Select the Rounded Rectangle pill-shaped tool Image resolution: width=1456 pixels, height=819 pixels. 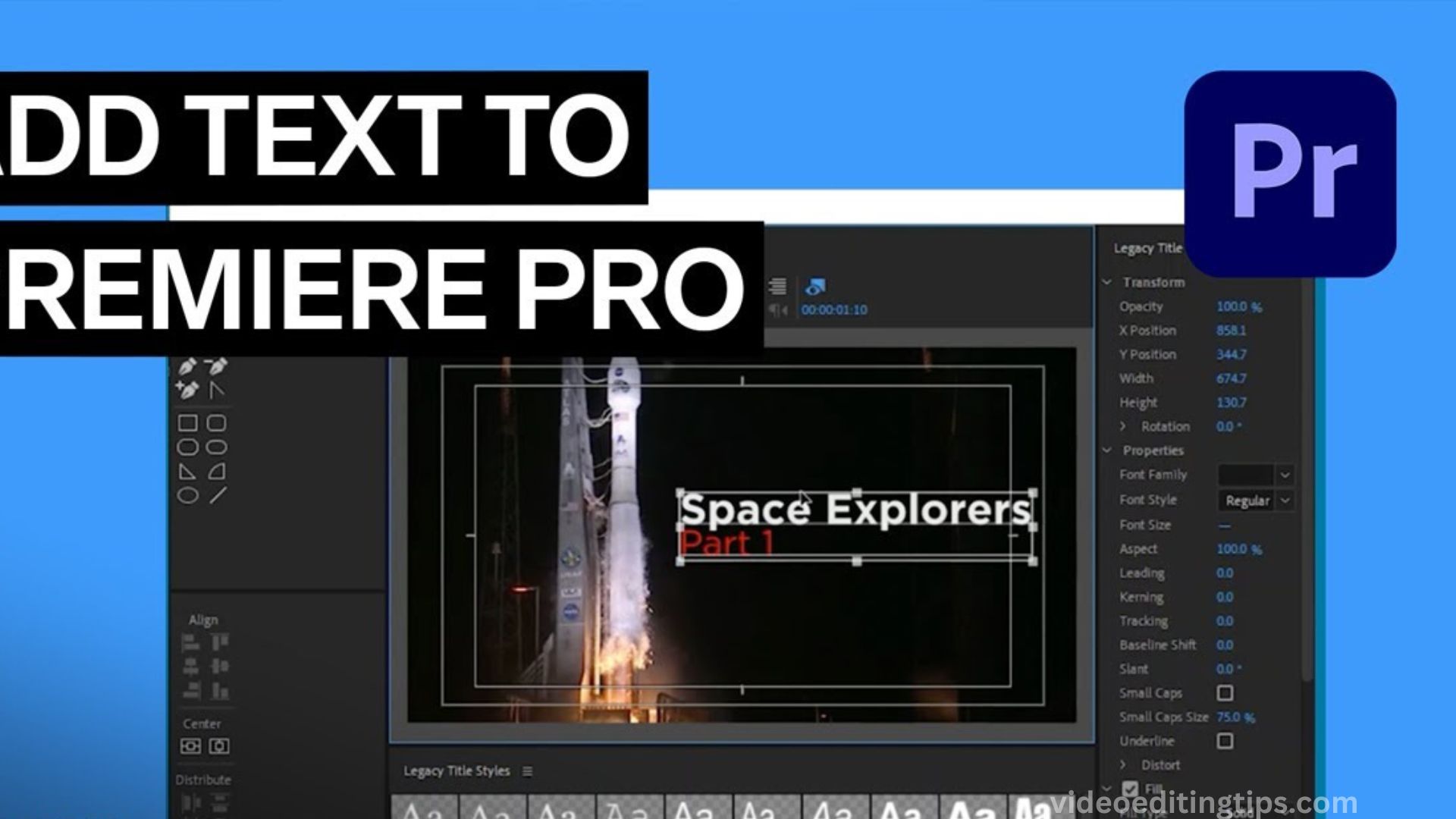217,447
